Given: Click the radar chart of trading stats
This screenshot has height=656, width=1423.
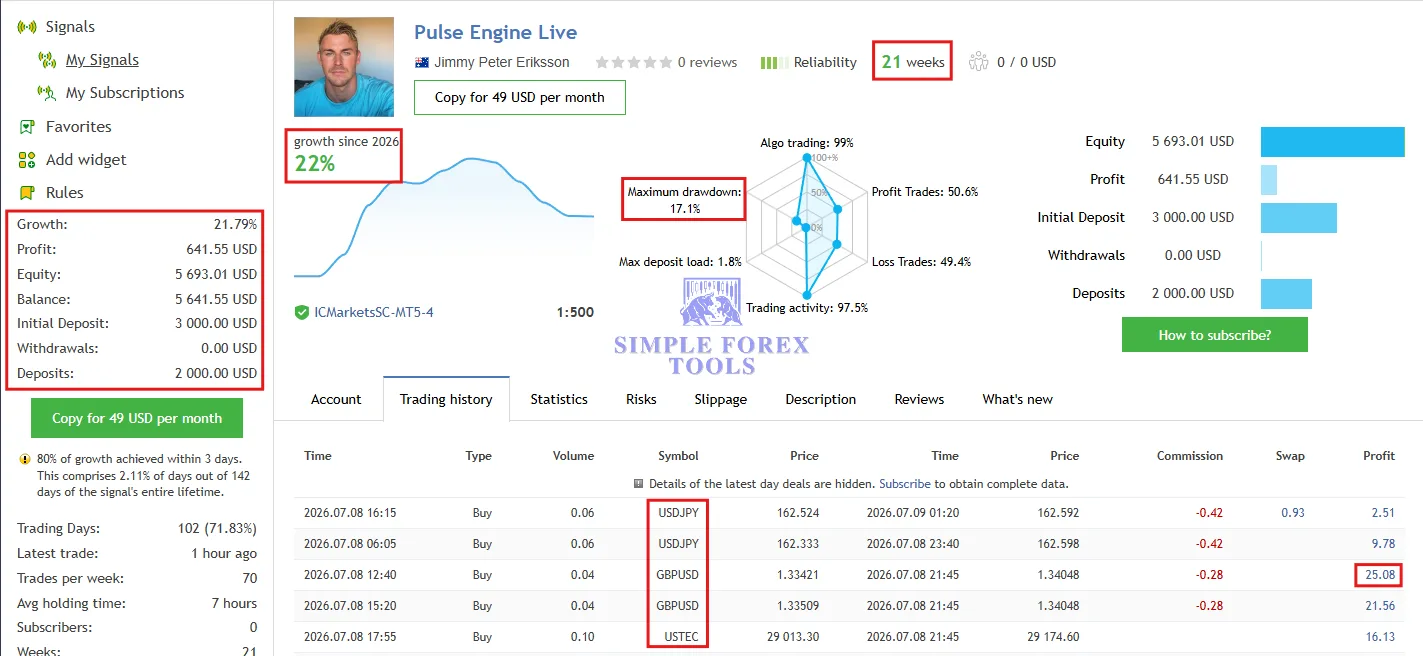Looking at the screenshot, I should click(806, 228).
